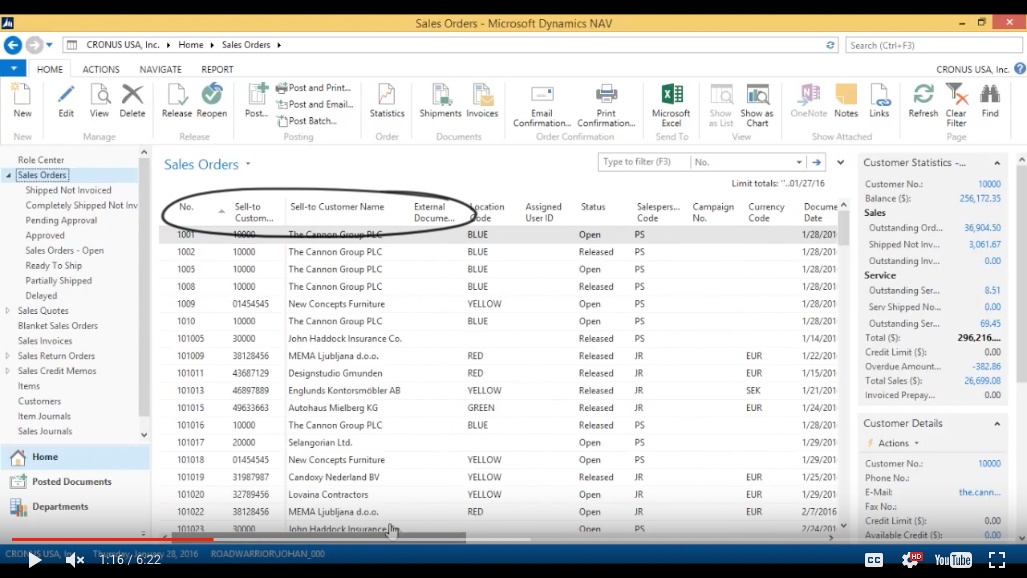Sort by Sell-to Customer Name column

tap(337, 207)
